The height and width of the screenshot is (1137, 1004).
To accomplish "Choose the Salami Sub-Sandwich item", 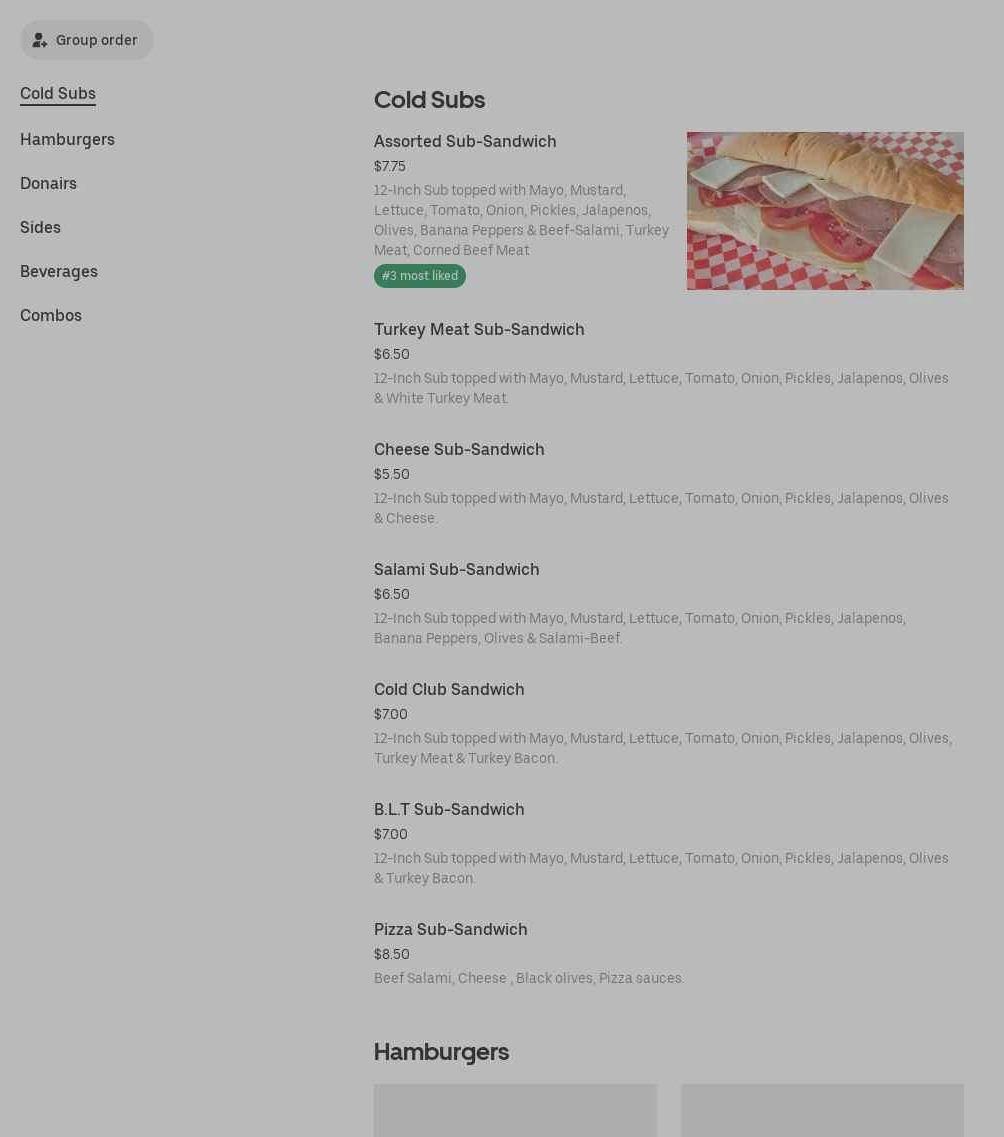I will point(456,570).
